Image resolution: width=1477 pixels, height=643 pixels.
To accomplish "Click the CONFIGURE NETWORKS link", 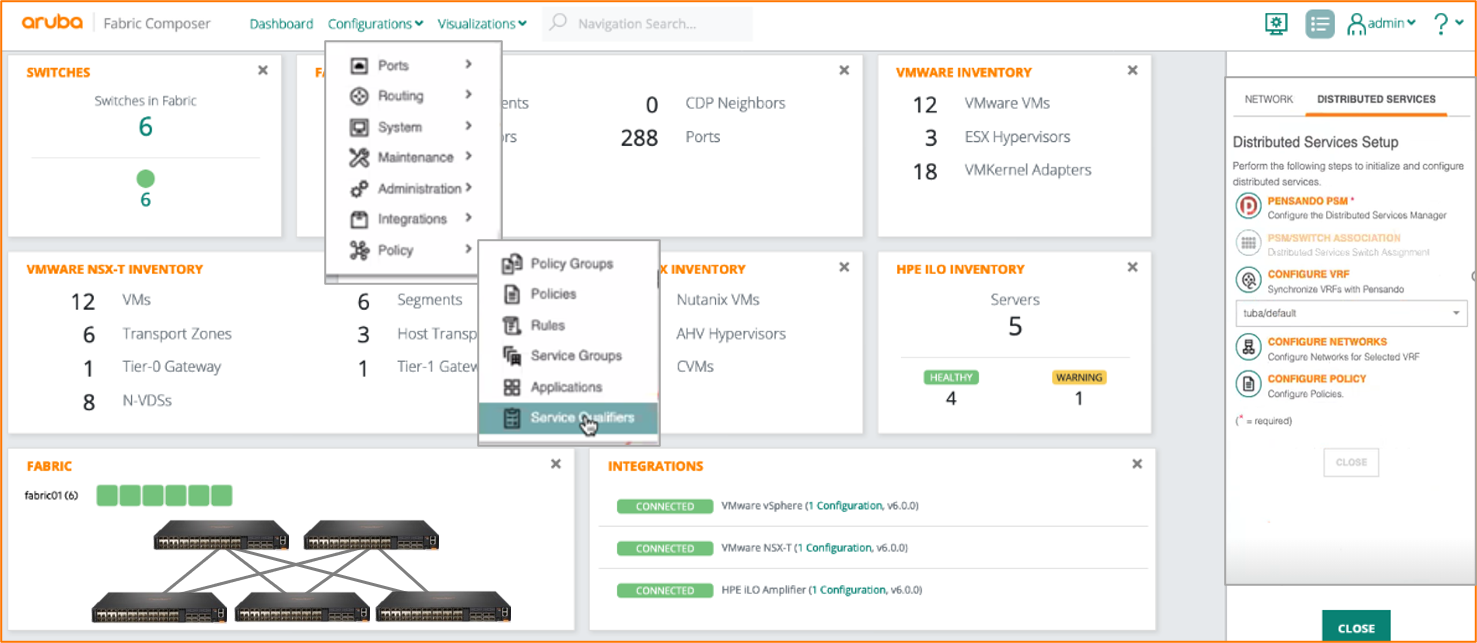I will [1327, 342].
